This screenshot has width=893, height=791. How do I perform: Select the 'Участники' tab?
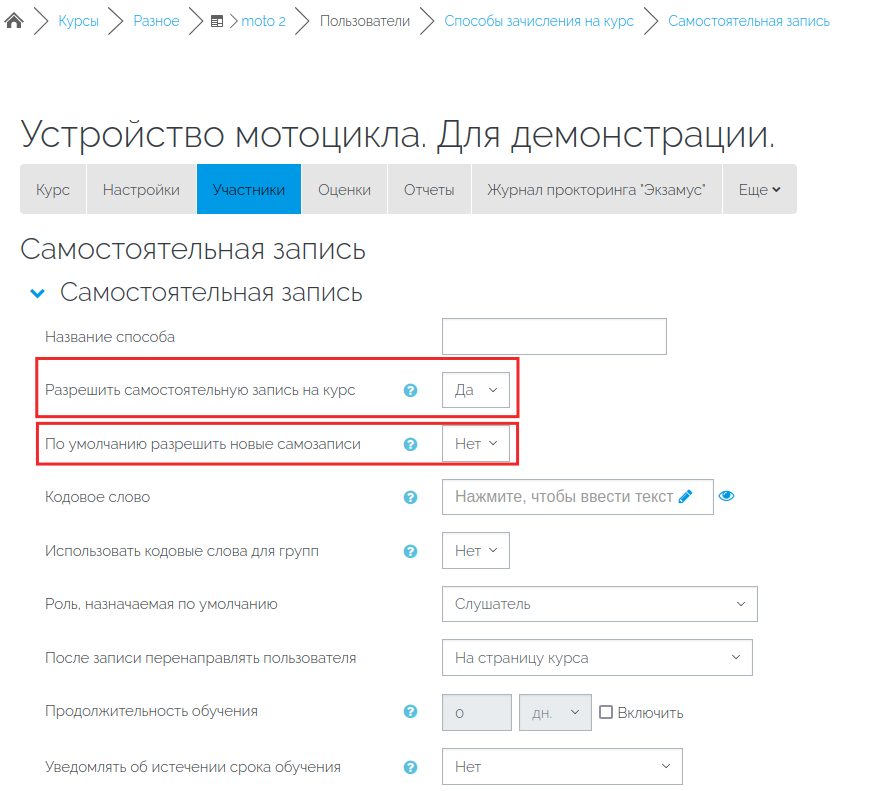click(x=249, y=190)
